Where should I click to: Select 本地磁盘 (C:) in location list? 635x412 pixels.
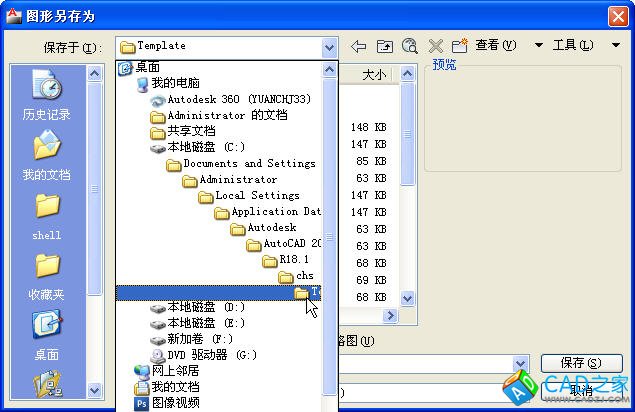point(205,147)
